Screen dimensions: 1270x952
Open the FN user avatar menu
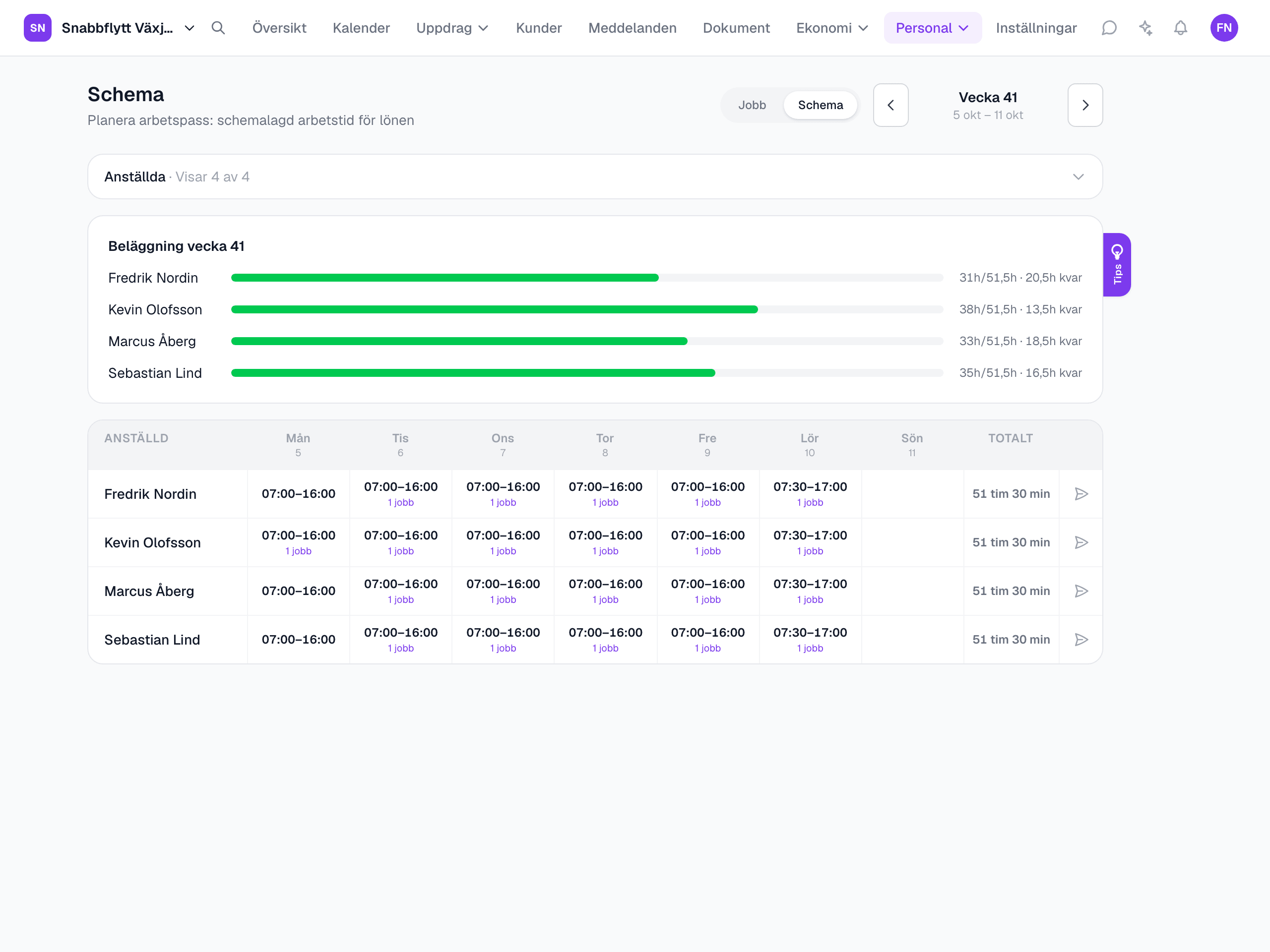(x=1223, y=28)
